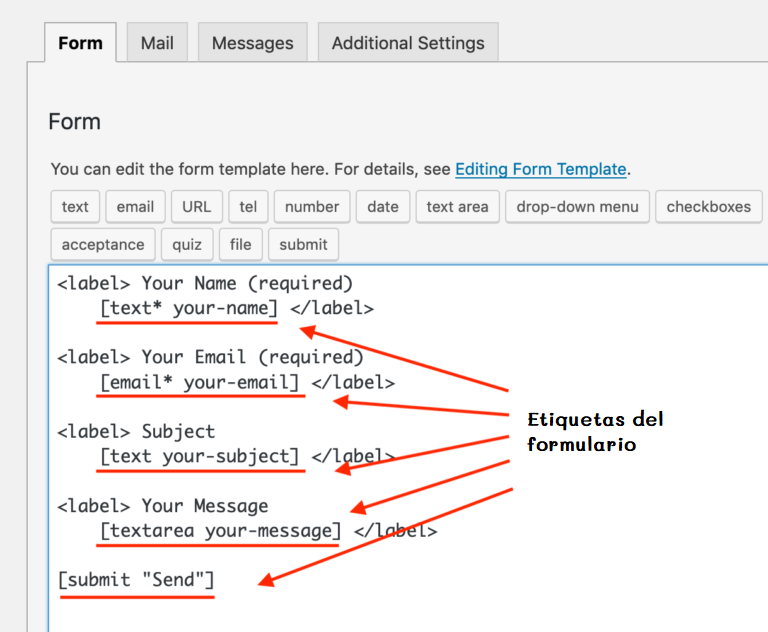Image resolution: width=768 pixels, height=632 pixels.
Task: Click the checkboxes tag button
Action: click(x=708, y=207)
